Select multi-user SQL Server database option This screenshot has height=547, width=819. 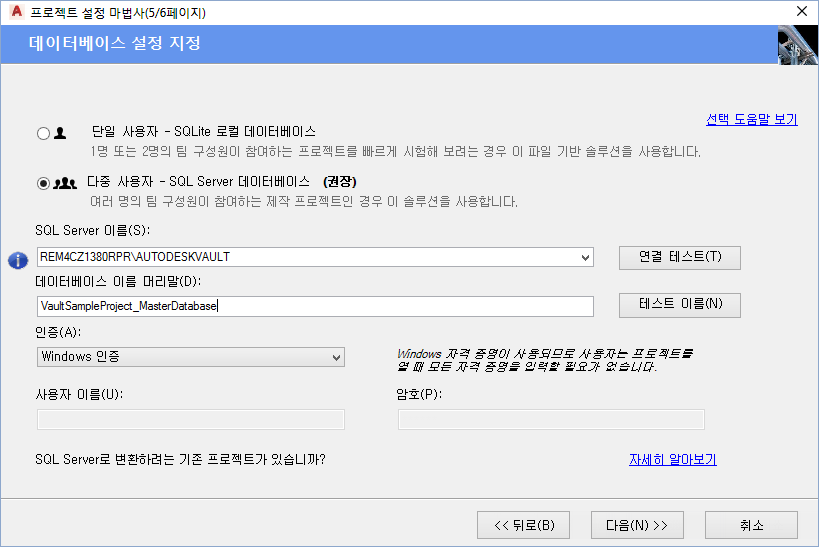point(43,183)
